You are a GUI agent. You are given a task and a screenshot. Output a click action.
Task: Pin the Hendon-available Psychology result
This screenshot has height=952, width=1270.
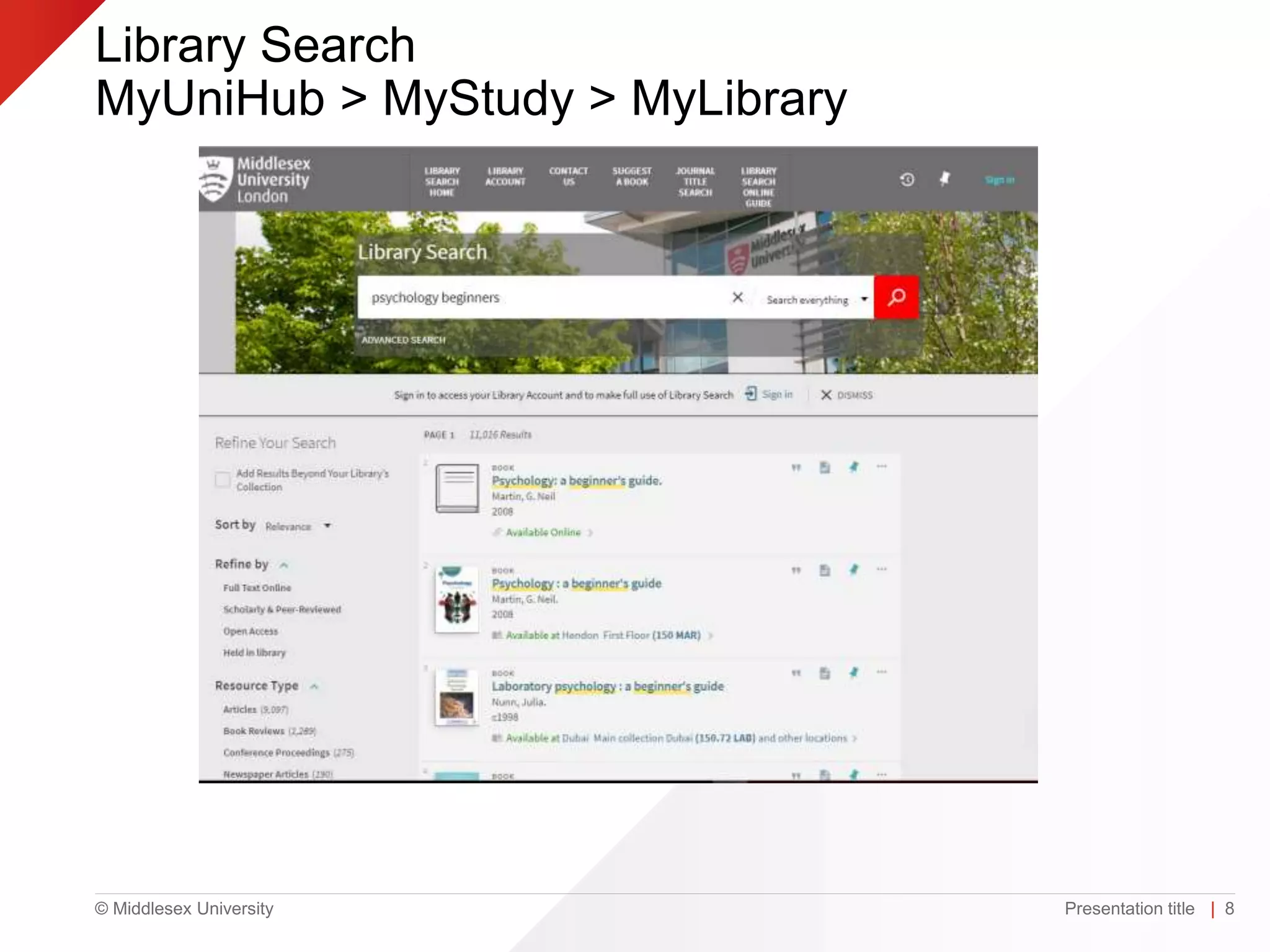(x=854, y=570)
